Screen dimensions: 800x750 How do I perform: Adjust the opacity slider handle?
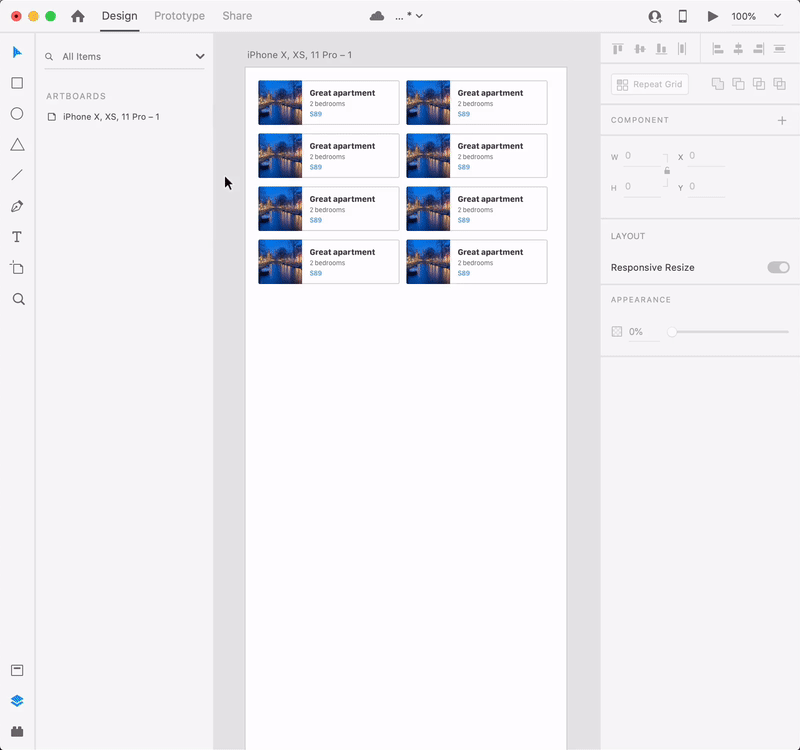click(x=672, y=332)
